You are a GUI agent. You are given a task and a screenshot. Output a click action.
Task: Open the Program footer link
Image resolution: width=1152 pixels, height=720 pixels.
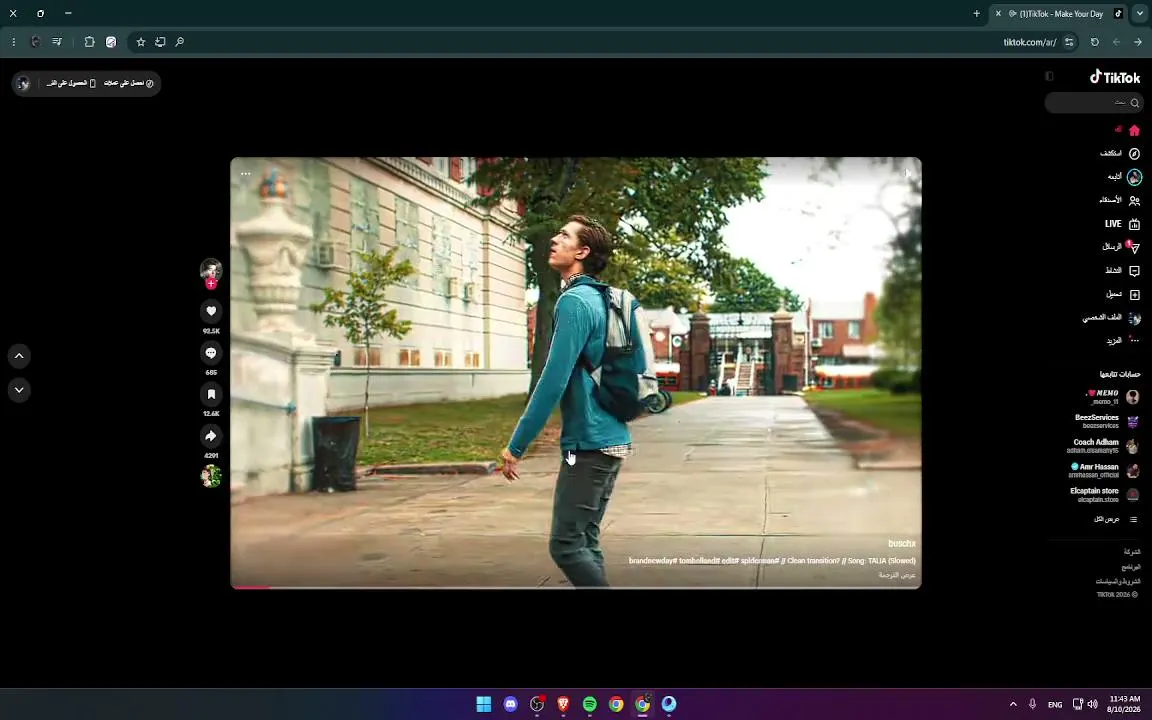click(x=1131, y=567)
